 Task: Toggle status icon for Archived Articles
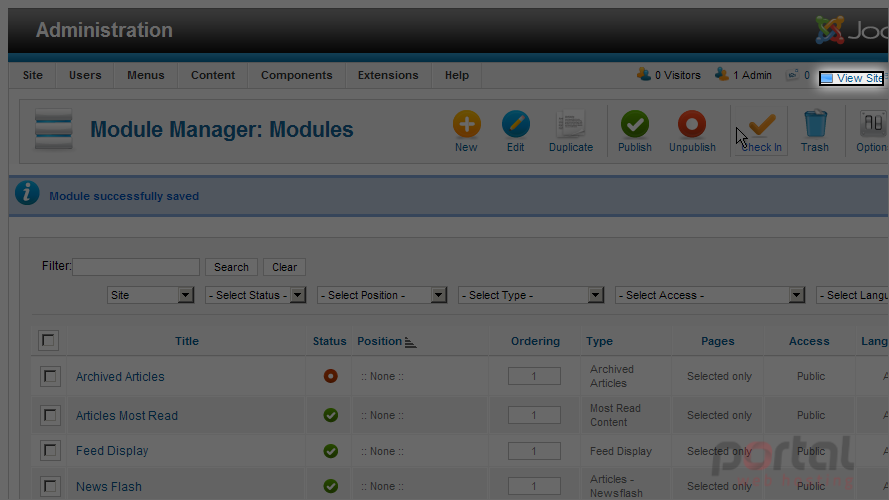[331, 376]
